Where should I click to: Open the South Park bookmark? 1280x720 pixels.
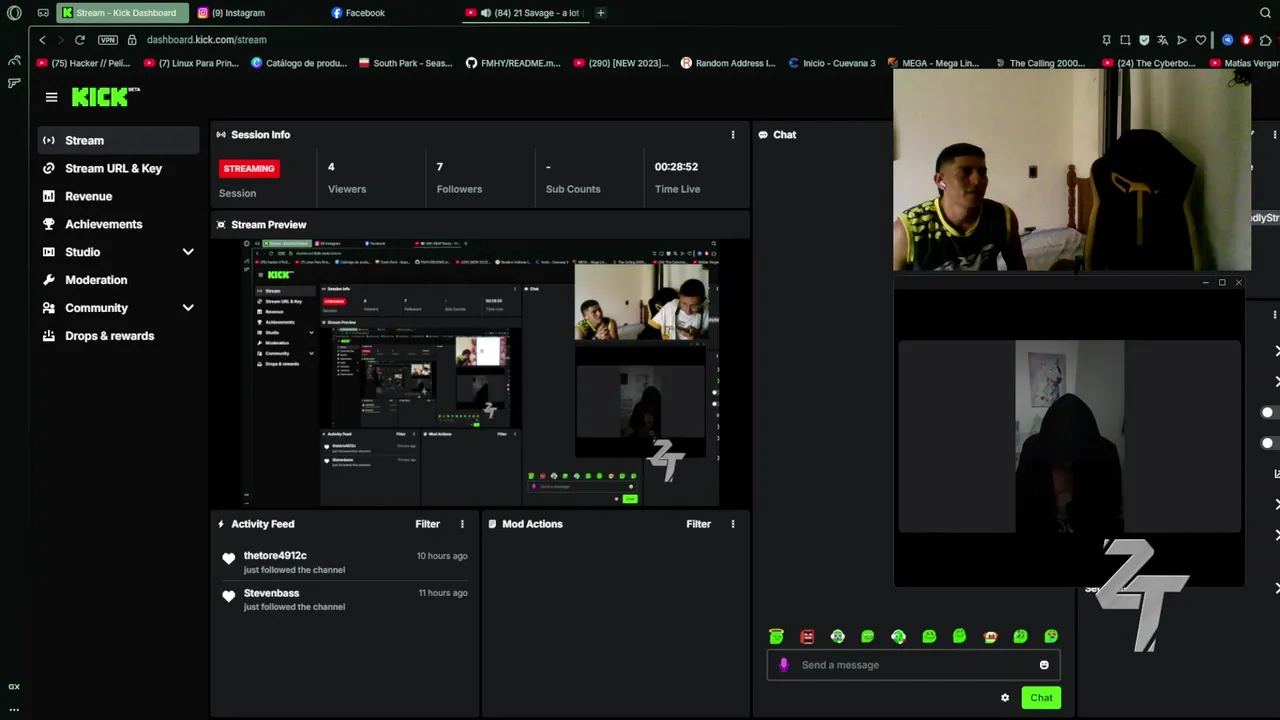pyautogui.click(x=405, y=63)
